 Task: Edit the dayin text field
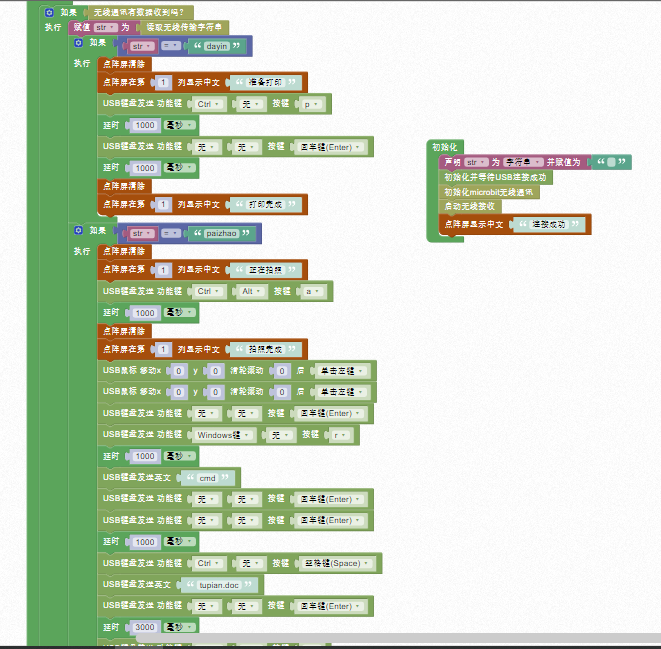click(217, 46)
